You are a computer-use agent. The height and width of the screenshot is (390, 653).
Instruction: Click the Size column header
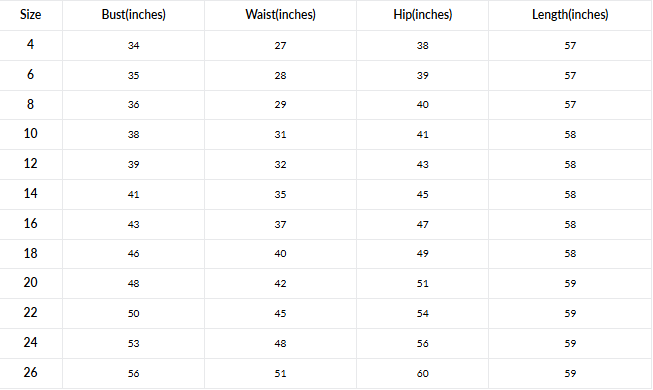point(30,15)
